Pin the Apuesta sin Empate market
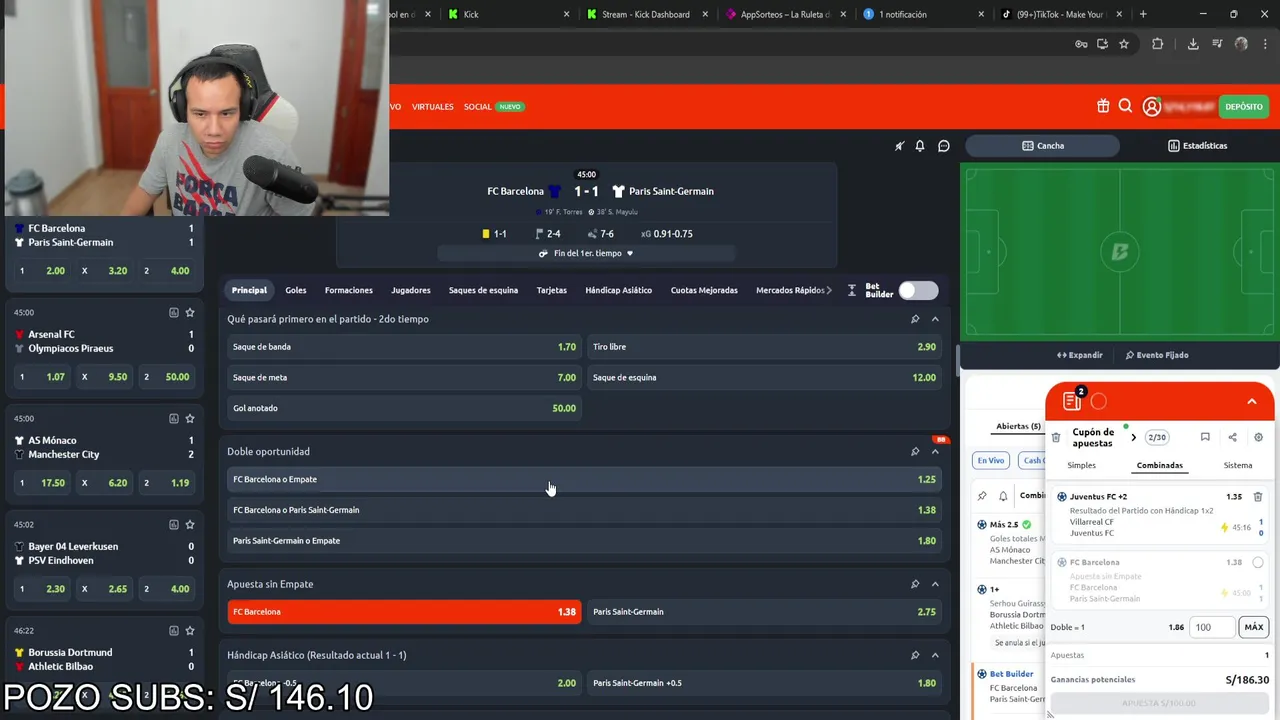This screenshot has height=720, width=1280. (915, 584)
